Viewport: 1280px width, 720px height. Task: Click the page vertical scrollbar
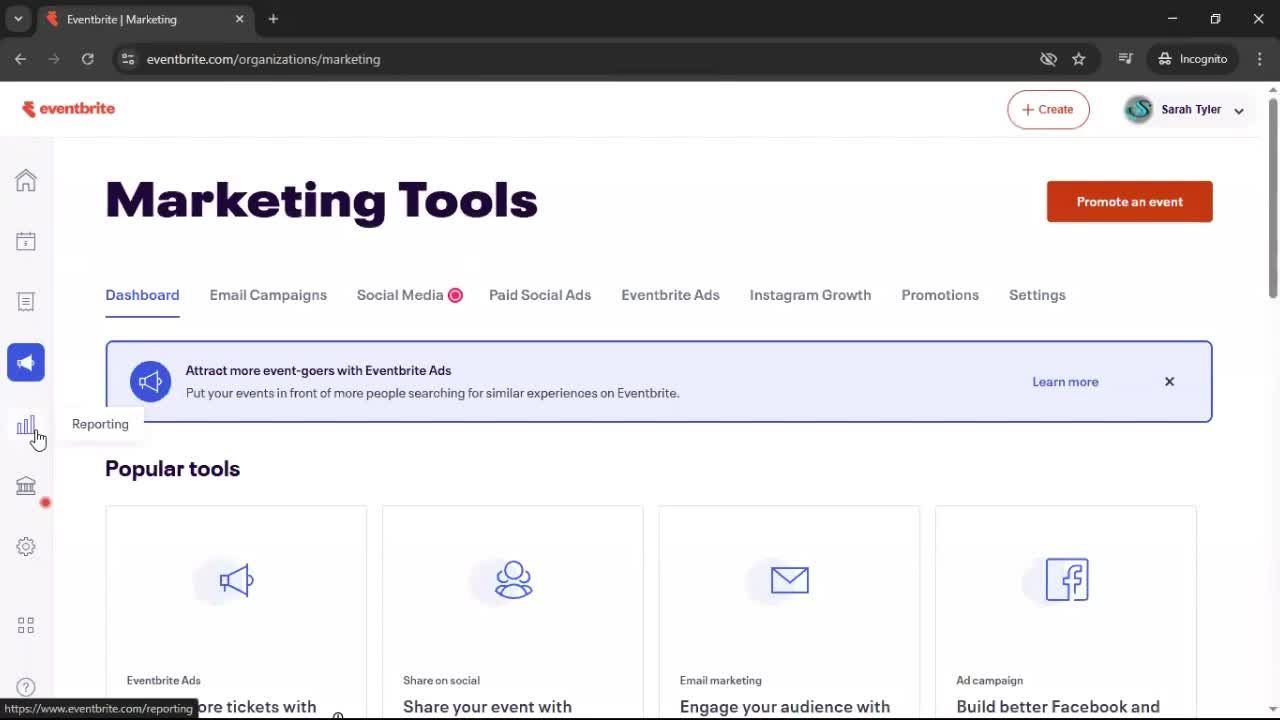(1273, 200)
